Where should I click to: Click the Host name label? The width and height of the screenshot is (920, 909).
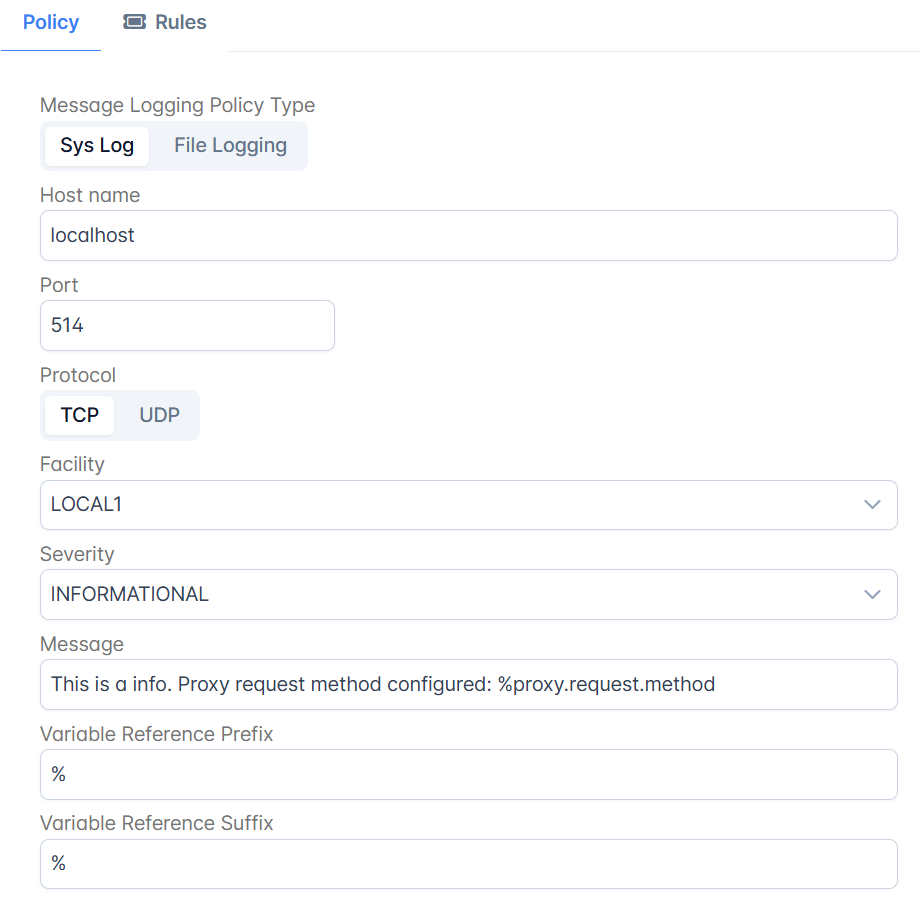click(x=90, y=195)
